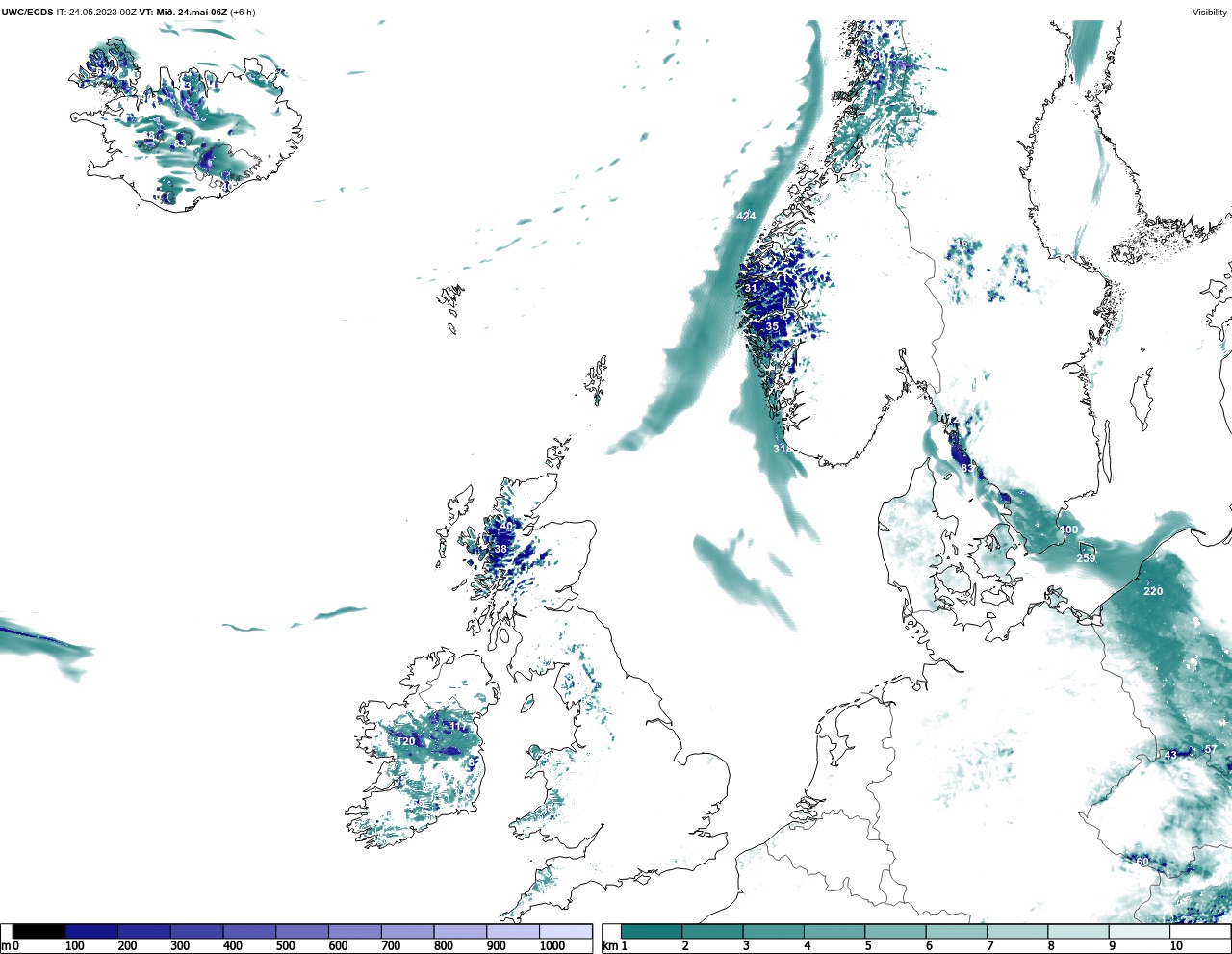Click the 'km 1' legend label

tap(614, 946)
